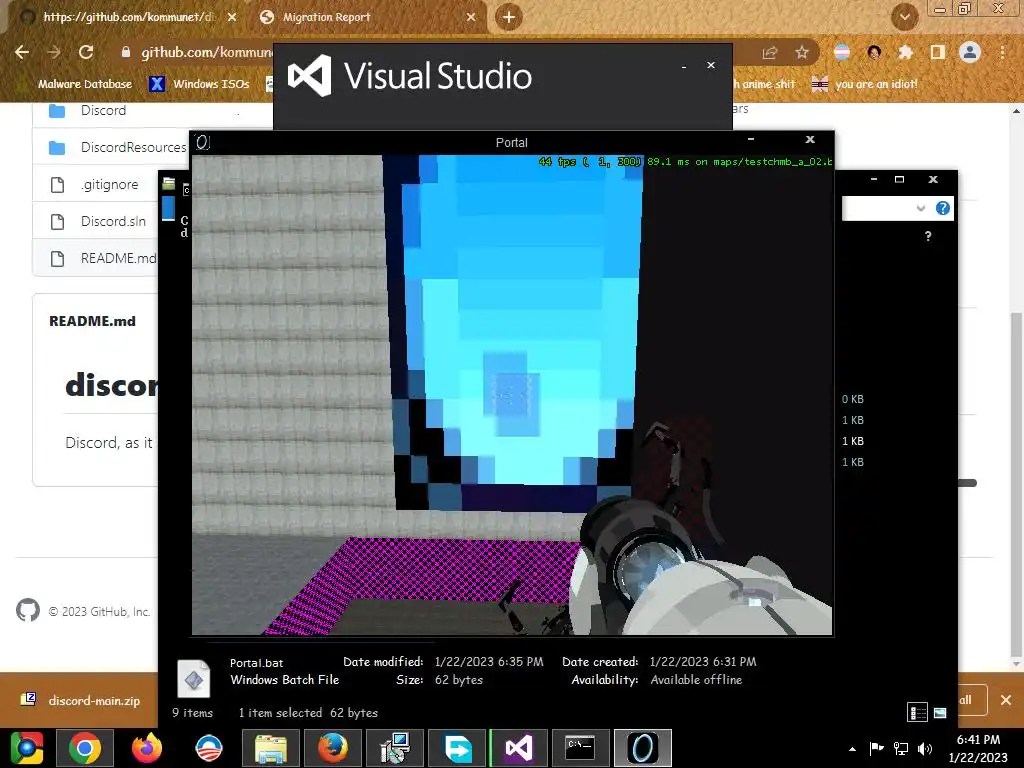1024x768 pixels.
Task: Open a new Chrome tab
Action: [509, 17]
